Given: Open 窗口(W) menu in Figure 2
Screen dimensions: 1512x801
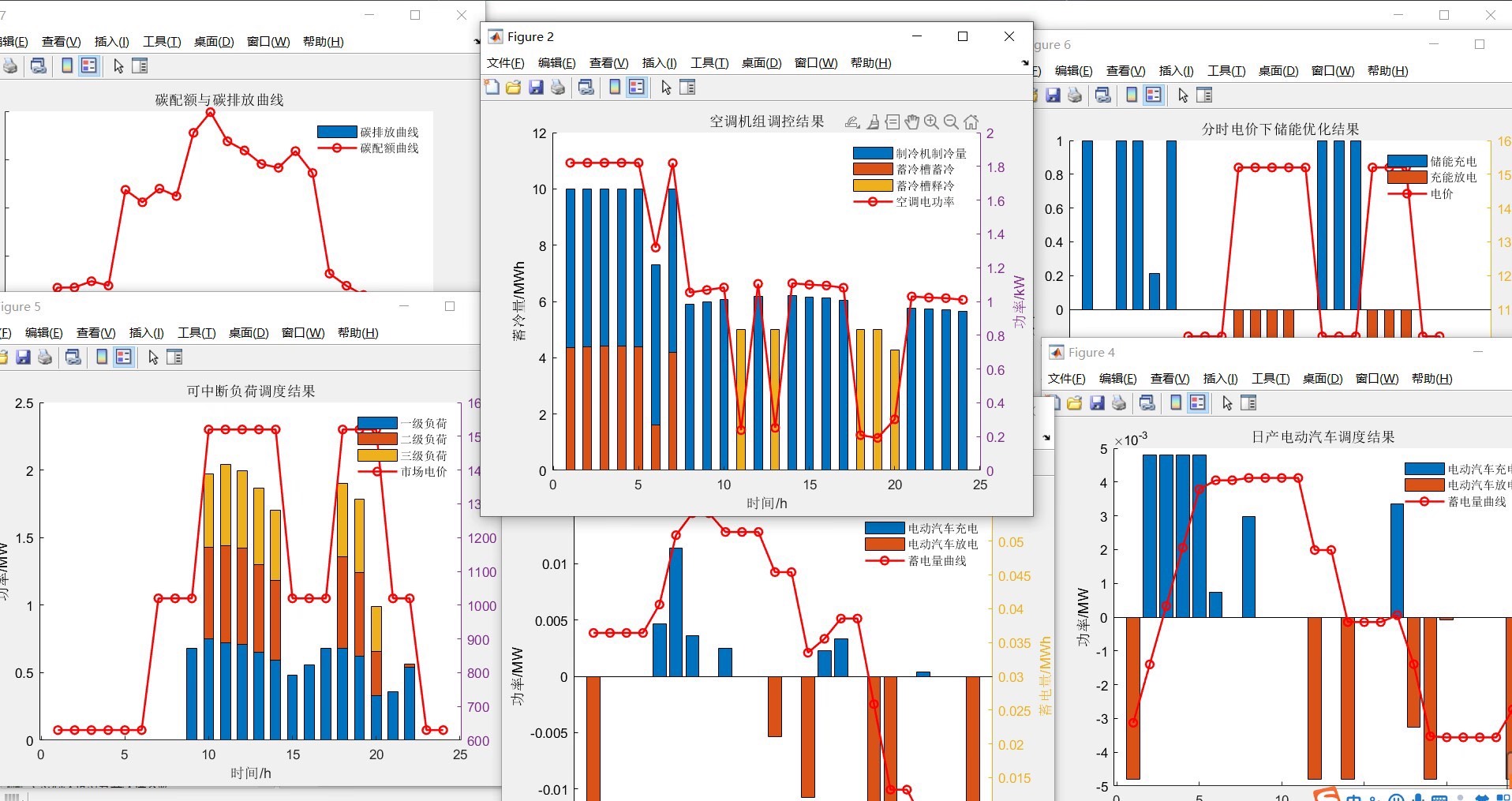Looking at the screenshot, I should click(815, 63).
